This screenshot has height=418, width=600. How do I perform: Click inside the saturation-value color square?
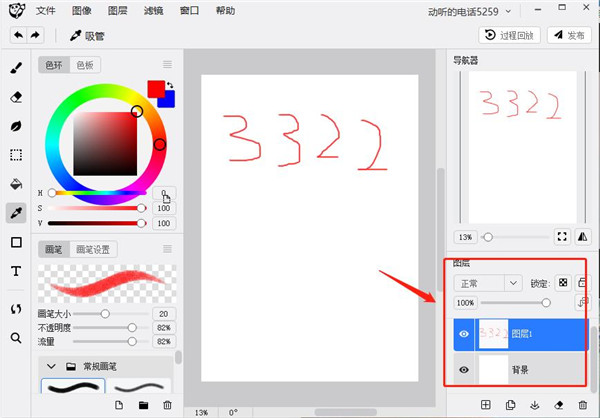(x=105, y=144)
